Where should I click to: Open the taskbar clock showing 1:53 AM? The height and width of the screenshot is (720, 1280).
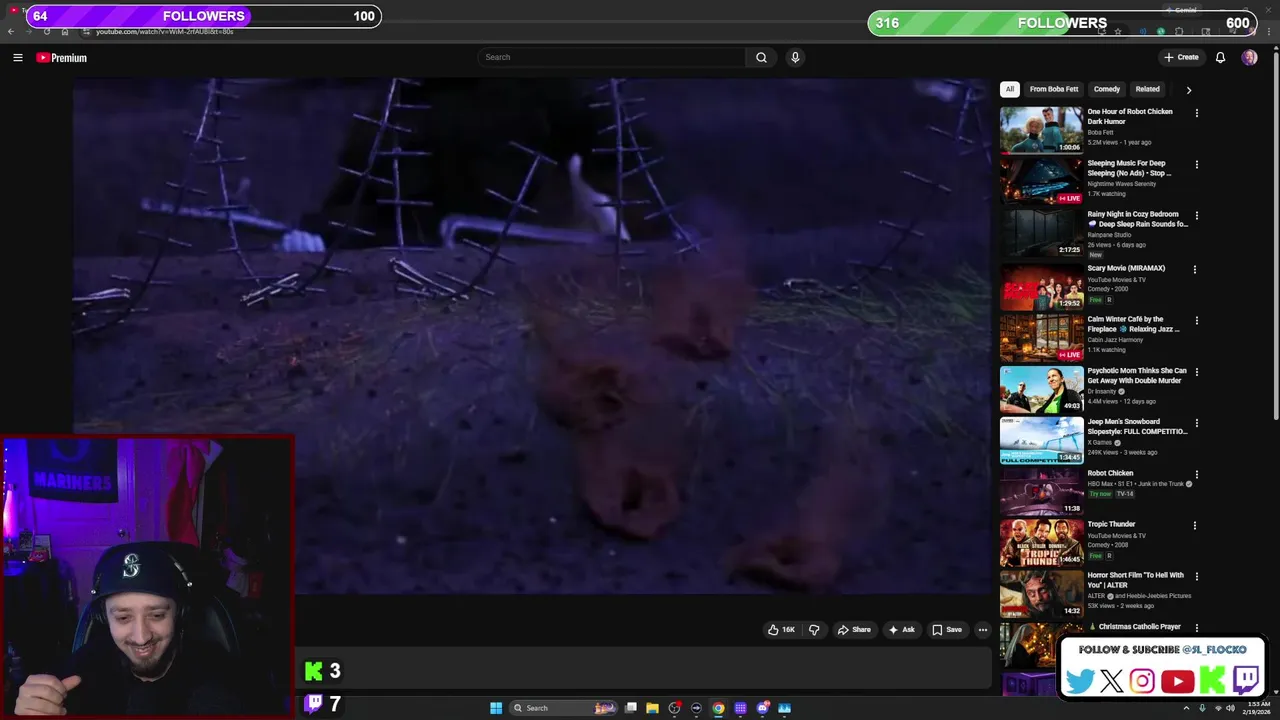[1259, 708]
